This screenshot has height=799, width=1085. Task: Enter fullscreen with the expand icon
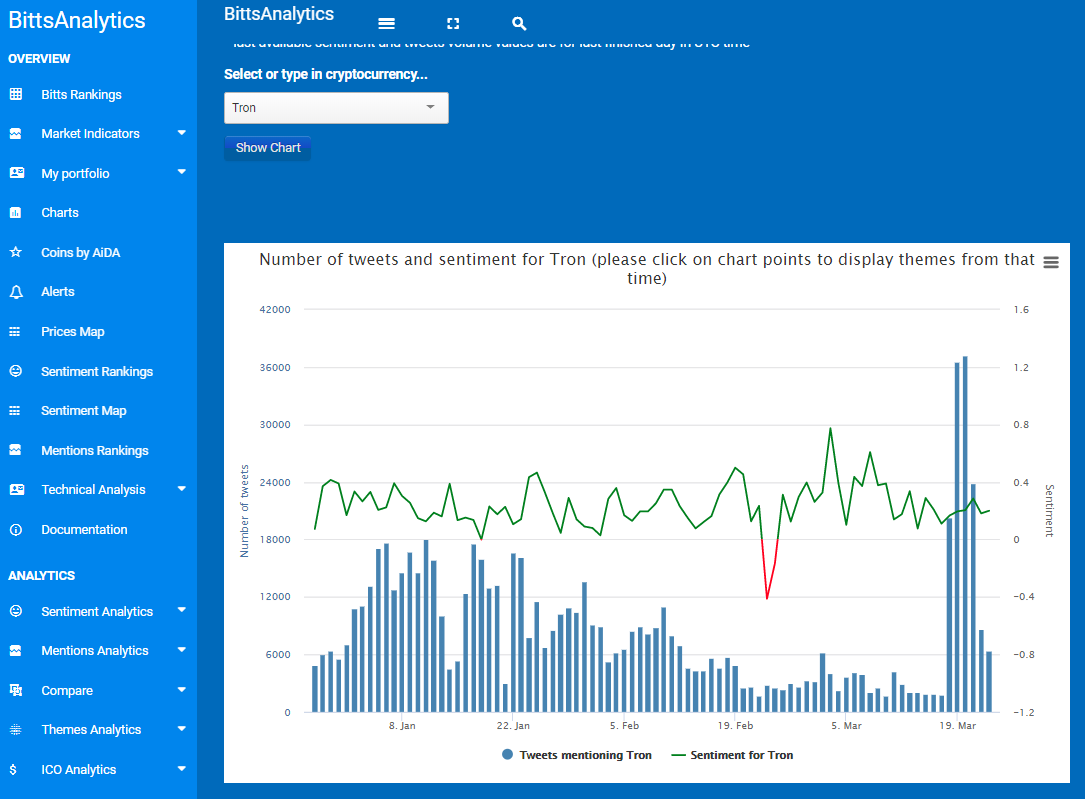(453, 24)
